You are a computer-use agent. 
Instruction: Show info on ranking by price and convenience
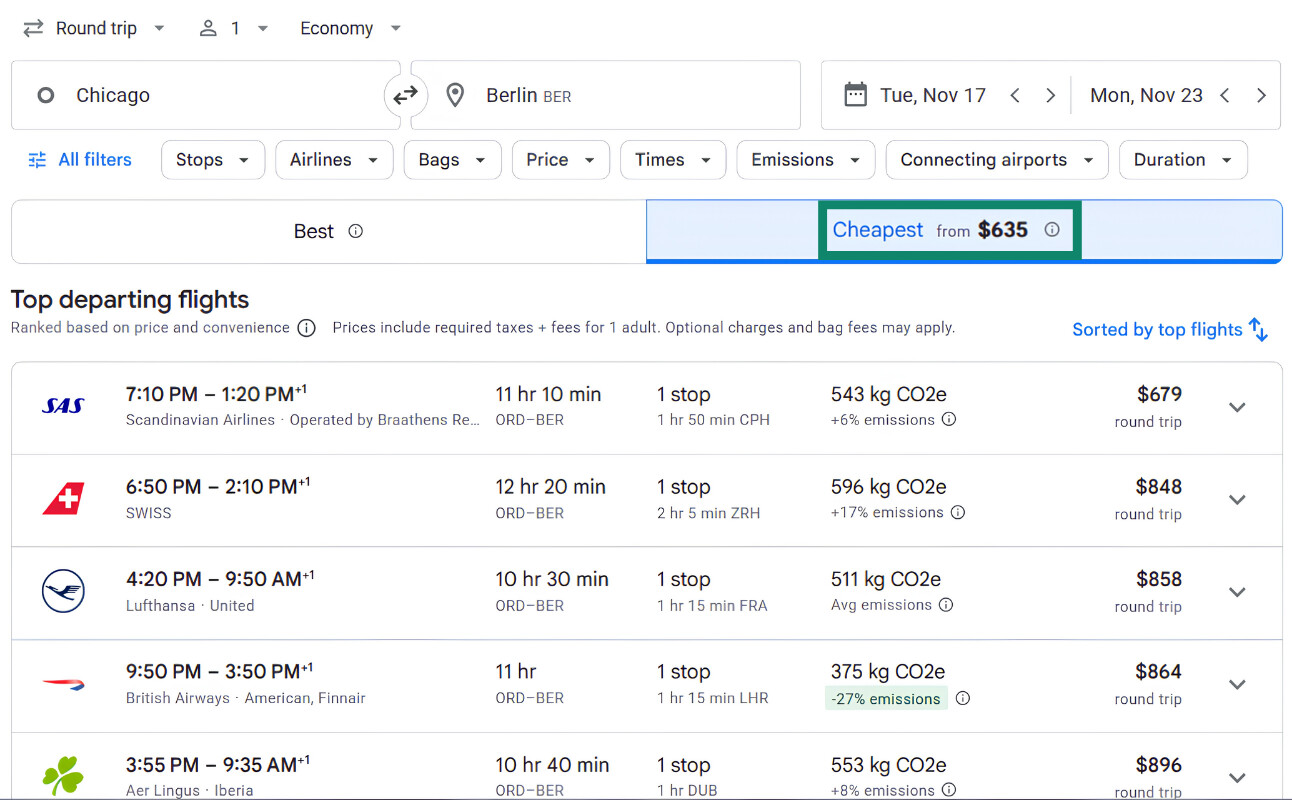[307, 328]
